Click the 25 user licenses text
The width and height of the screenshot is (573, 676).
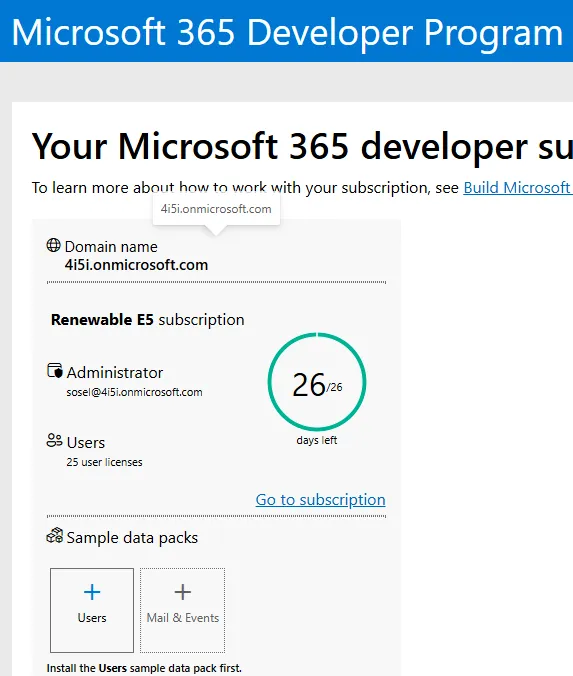coord(104,462)
